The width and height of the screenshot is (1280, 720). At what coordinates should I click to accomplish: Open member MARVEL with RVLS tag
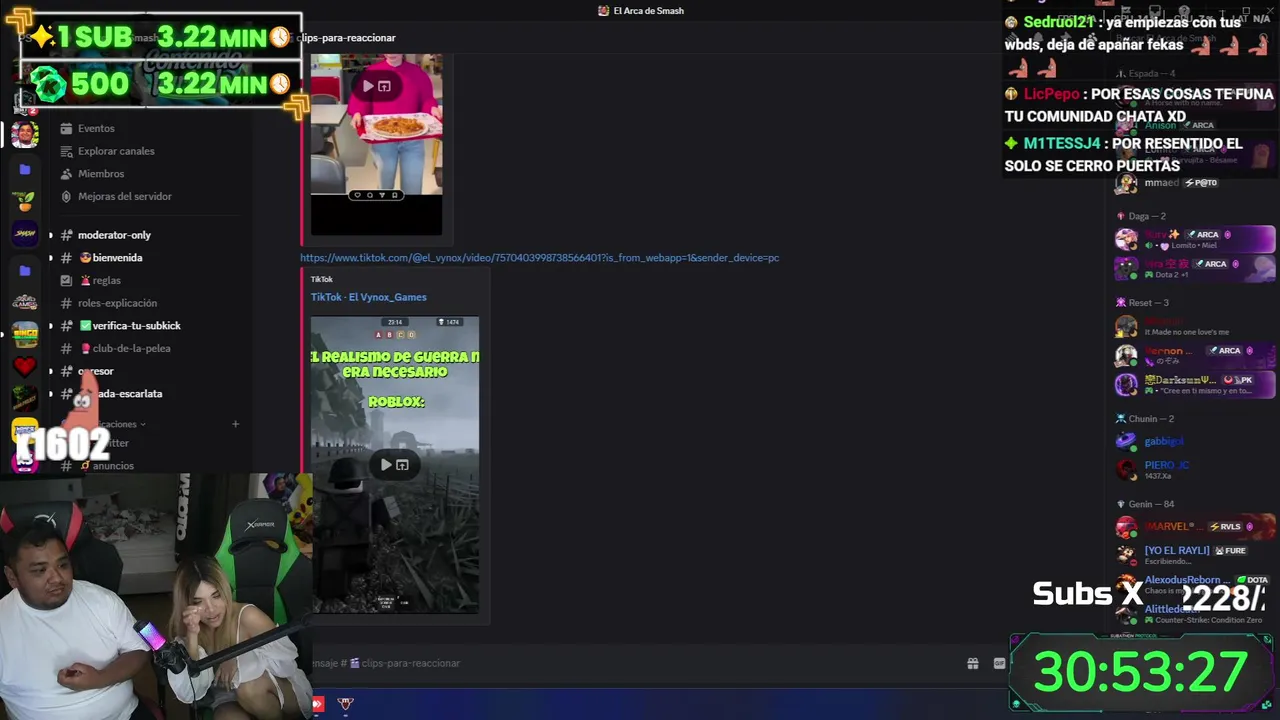pyautogui.click(x=1195, y=527)
